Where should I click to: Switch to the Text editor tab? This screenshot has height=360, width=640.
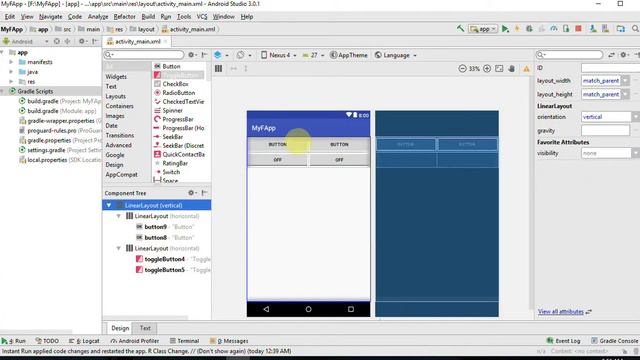145,328
